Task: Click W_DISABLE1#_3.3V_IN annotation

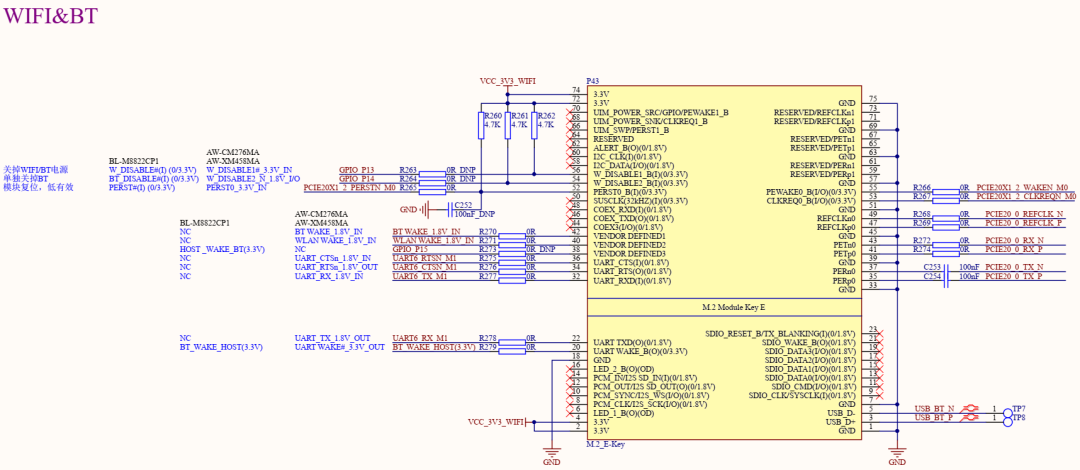Action: point(249,170)
